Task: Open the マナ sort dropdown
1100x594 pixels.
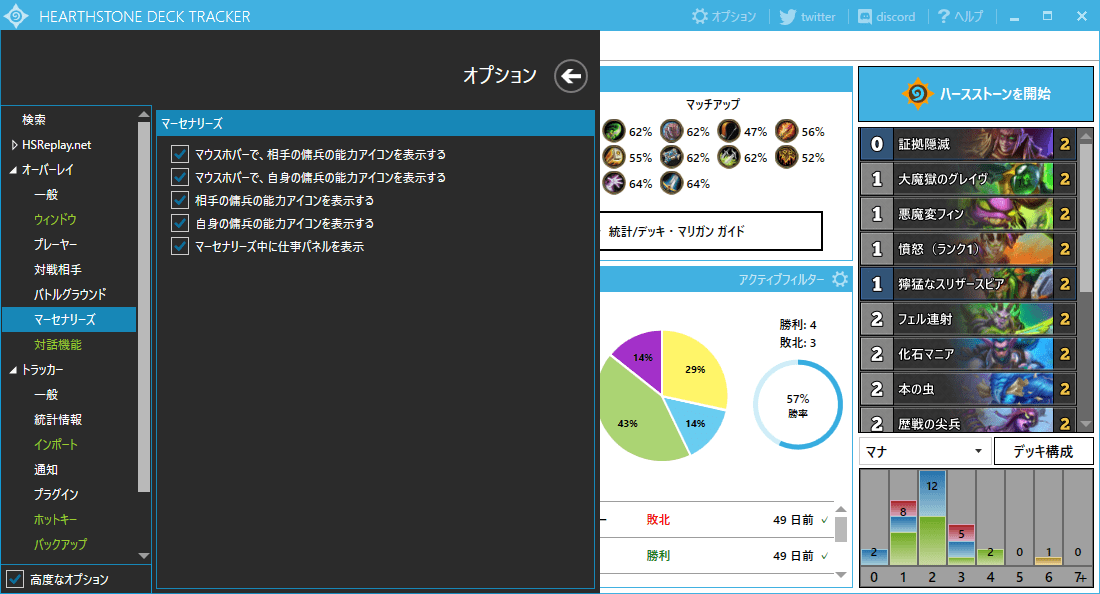Action: click(925, 452)
